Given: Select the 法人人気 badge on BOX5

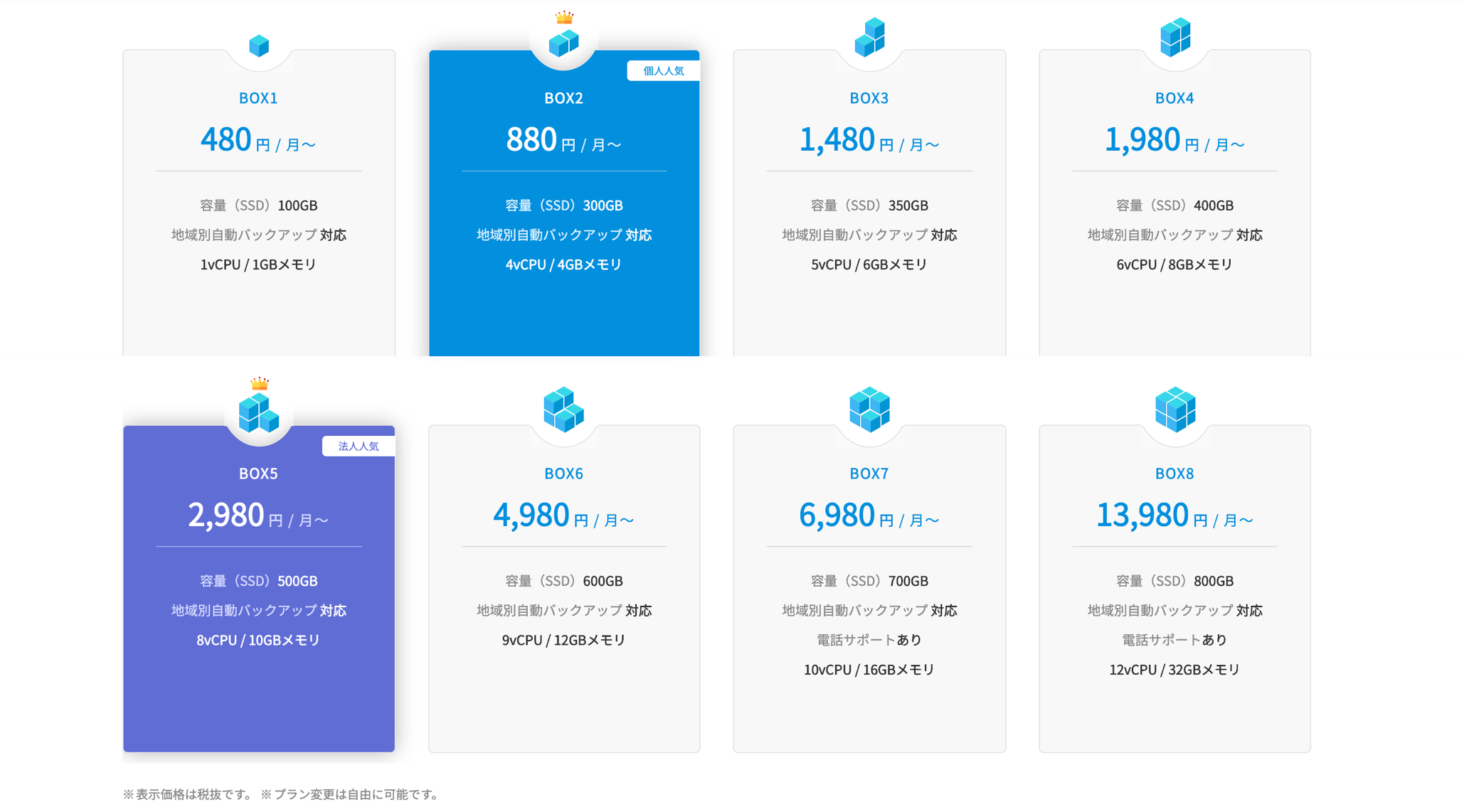Looking at the screenshot, I should coord(358,446).
